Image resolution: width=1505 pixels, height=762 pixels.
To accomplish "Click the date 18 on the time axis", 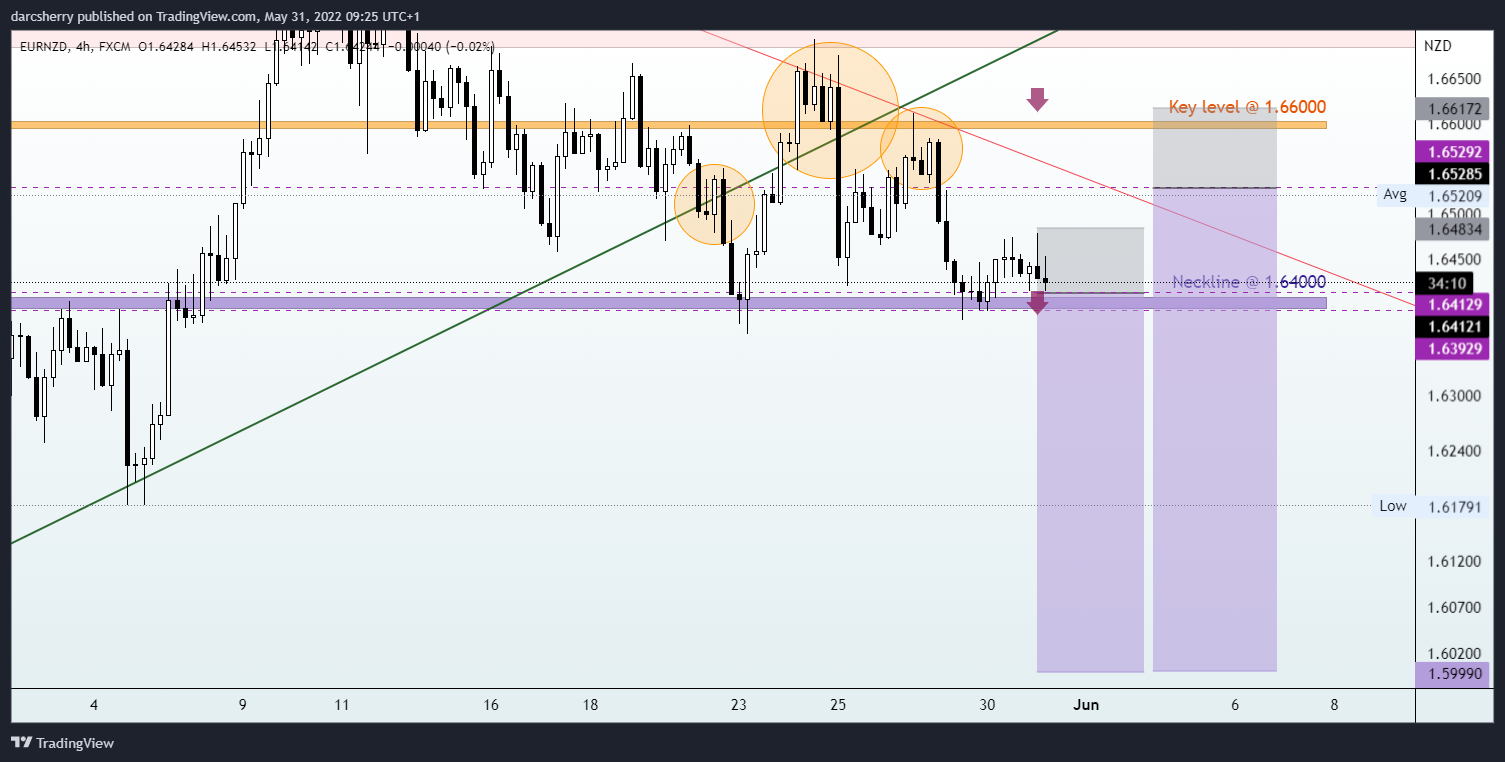I will tap(590, 705).
